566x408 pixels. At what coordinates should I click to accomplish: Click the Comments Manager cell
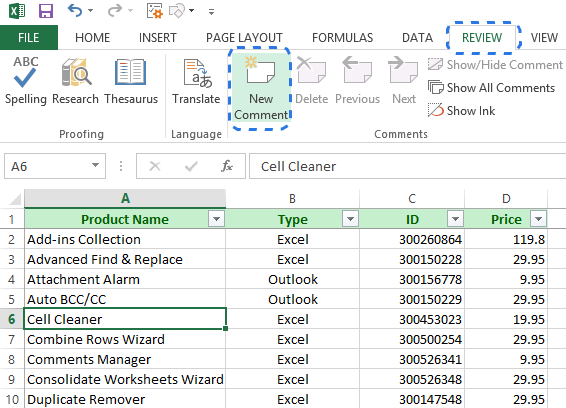(x=125, y=359)
